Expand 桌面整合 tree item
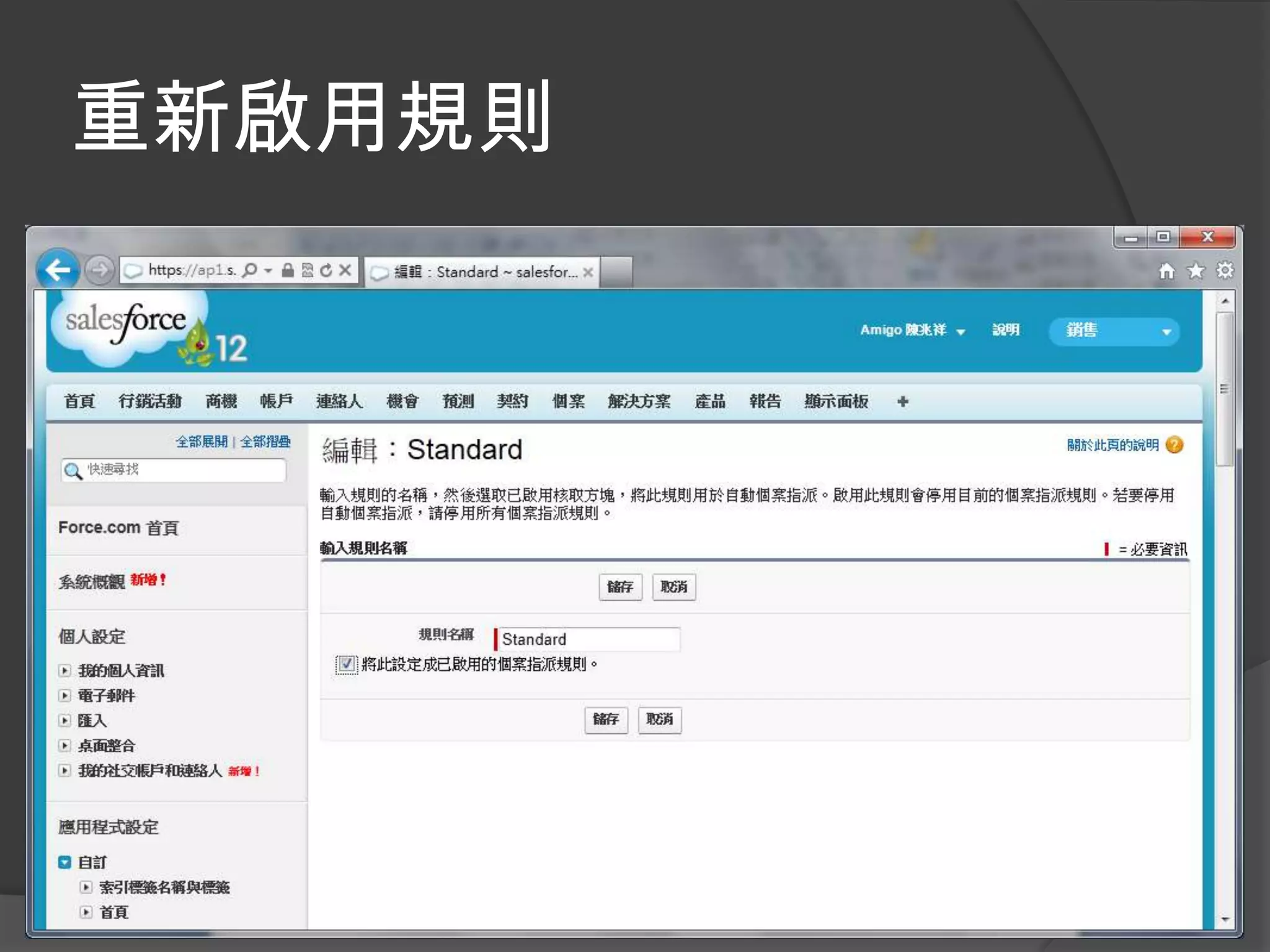 (64, 746)
